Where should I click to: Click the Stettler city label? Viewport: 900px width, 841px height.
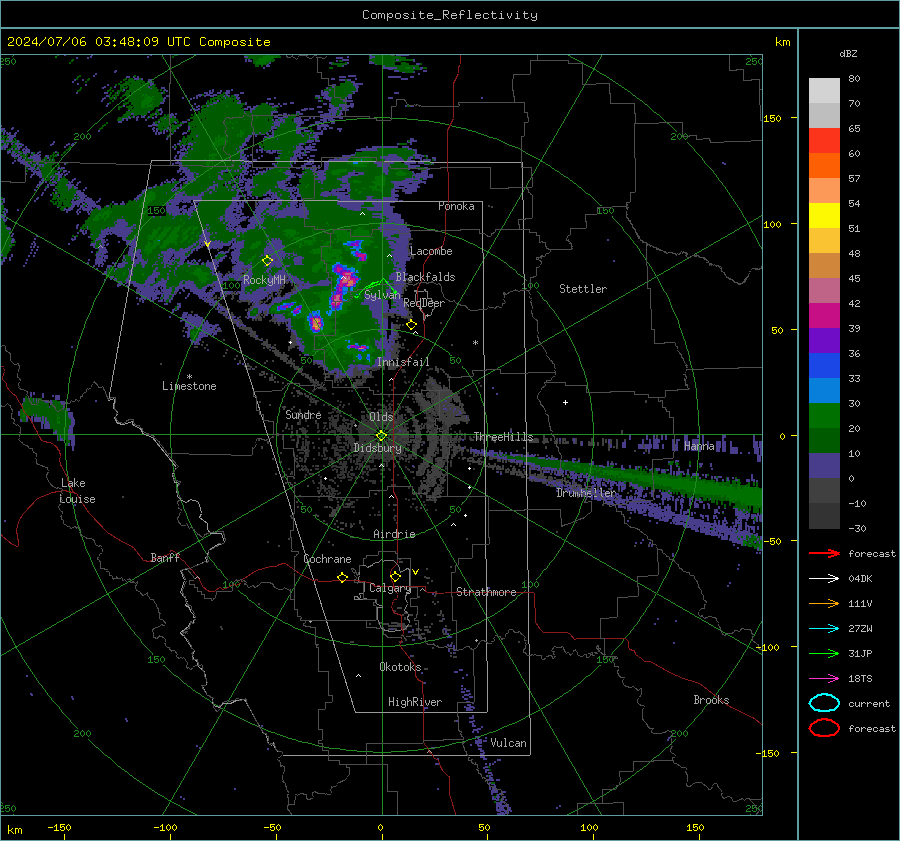(x=583, y=289)
